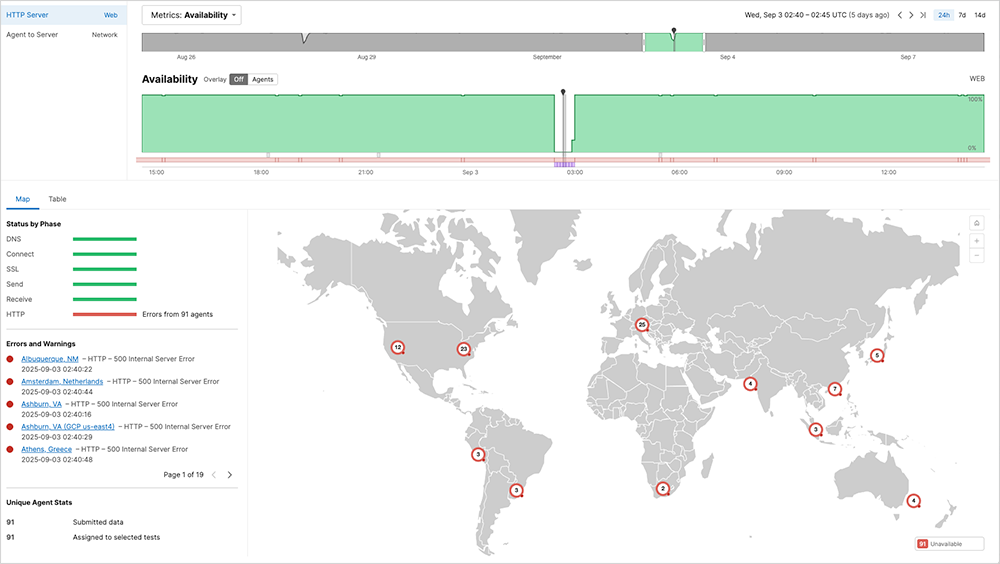The image size is (1000, 564).
Task: Select the 3-agent cluster near Singapore
Action: click(816, 429)
